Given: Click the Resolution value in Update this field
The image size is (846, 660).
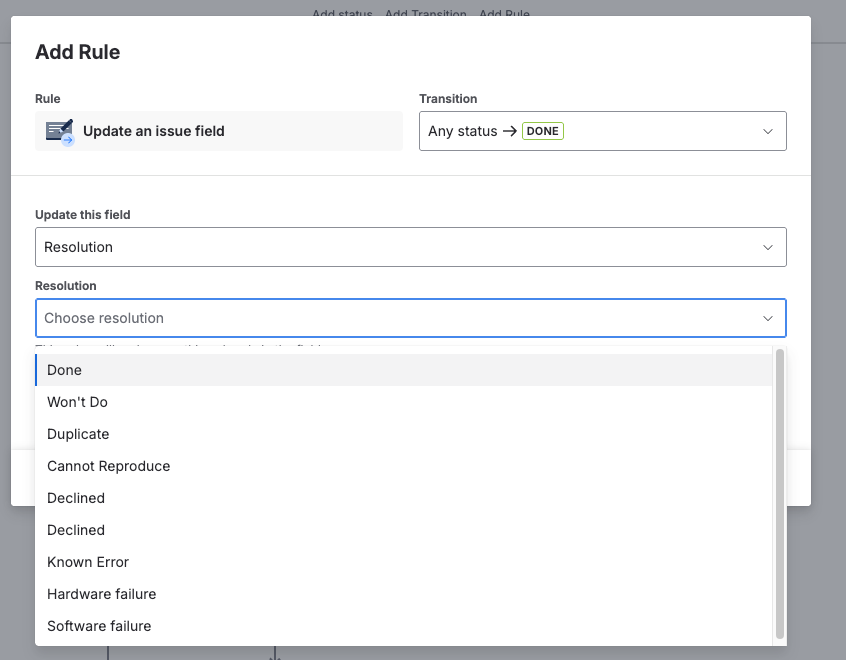Looking at the screenshot, I should coord(79,247).
